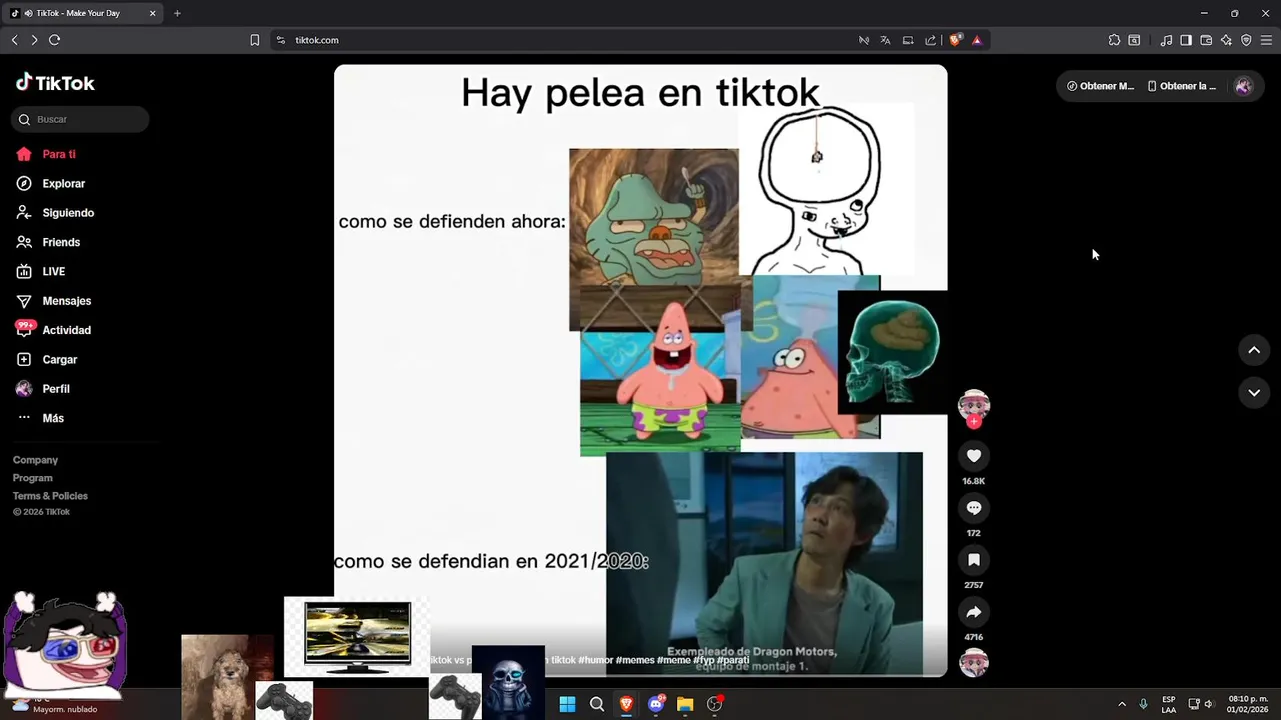Click the browser back arrow
The image size is (1281, 720).
(x=14, y=40)
